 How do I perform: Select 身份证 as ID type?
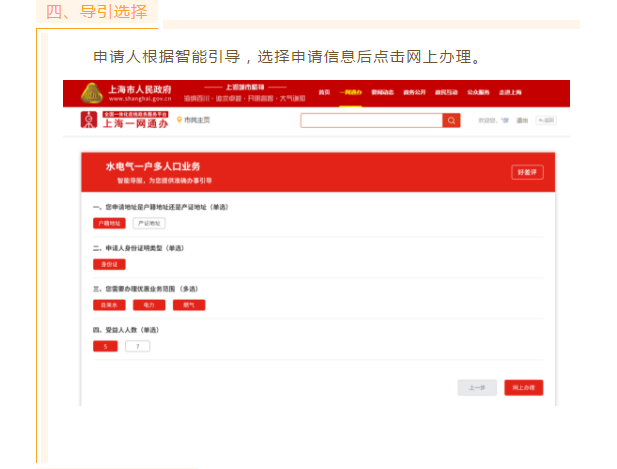[107, 264]
